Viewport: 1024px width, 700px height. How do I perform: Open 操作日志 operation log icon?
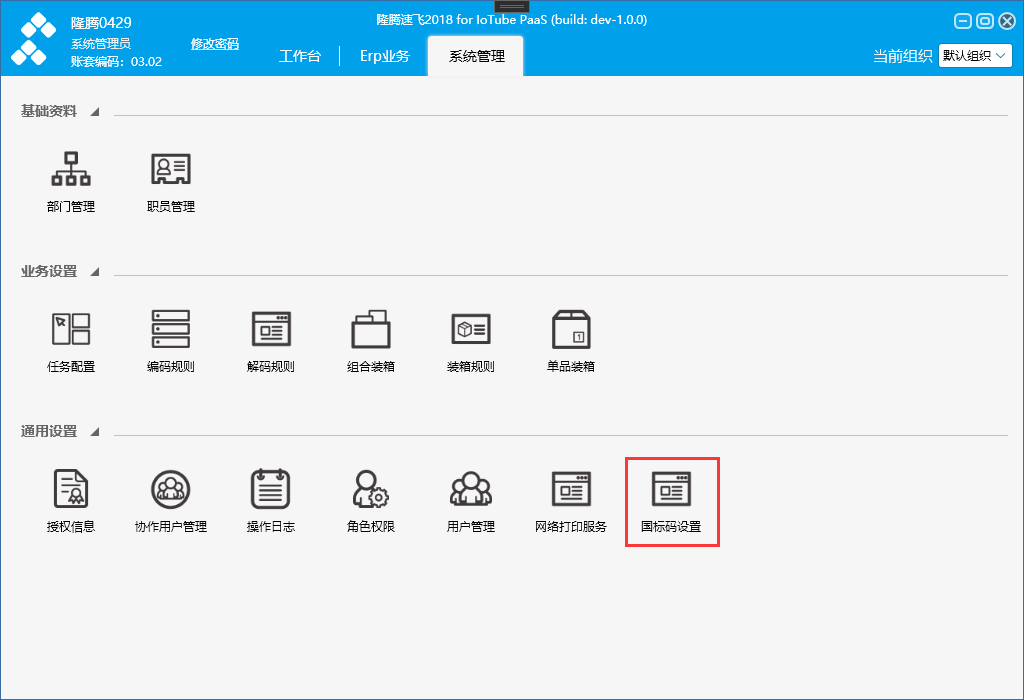(x=271, y=488)
